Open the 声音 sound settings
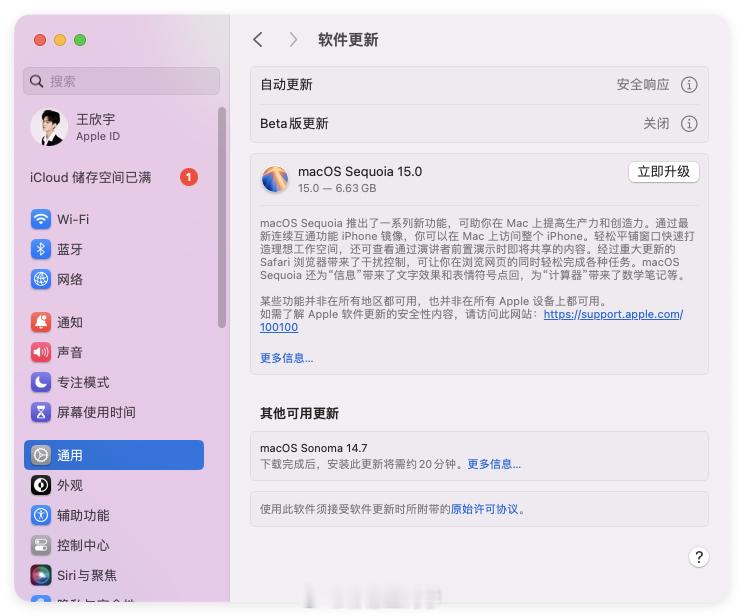The image size is (743, 616). coord(114,352)
